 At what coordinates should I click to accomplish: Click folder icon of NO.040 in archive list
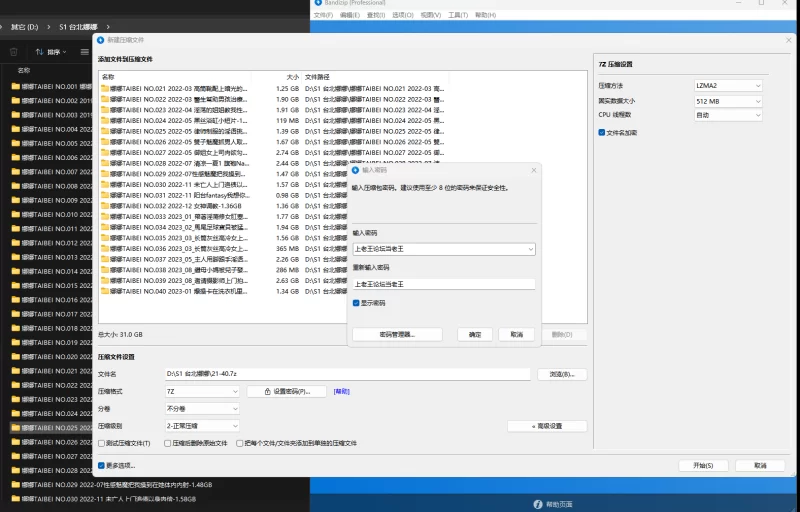pos(105,291)
